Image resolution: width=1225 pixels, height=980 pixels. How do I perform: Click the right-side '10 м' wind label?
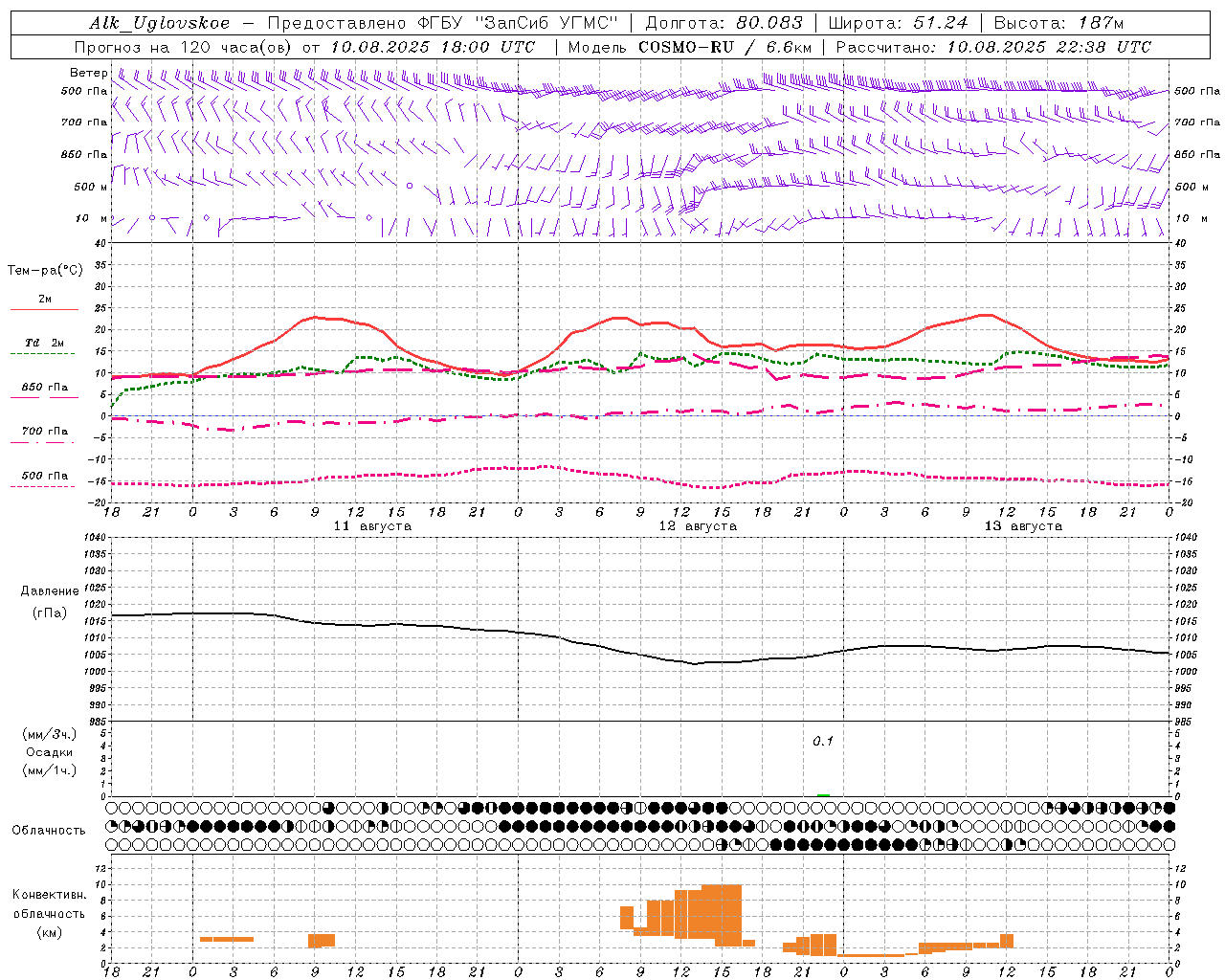(x=1191, y=219)
